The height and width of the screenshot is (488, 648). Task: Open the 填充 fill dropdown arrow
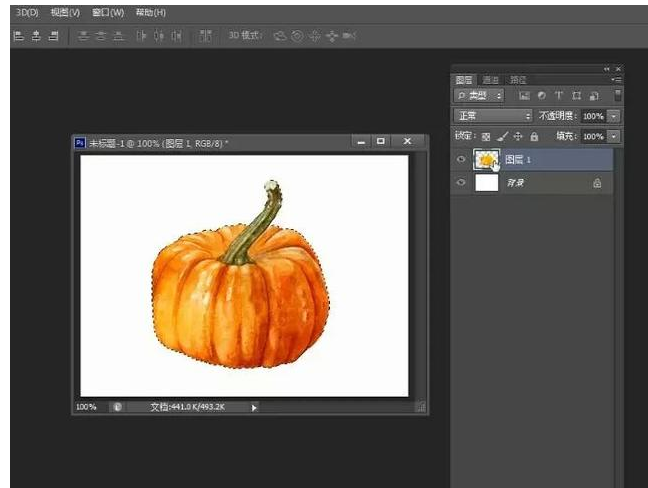(614, 136)
